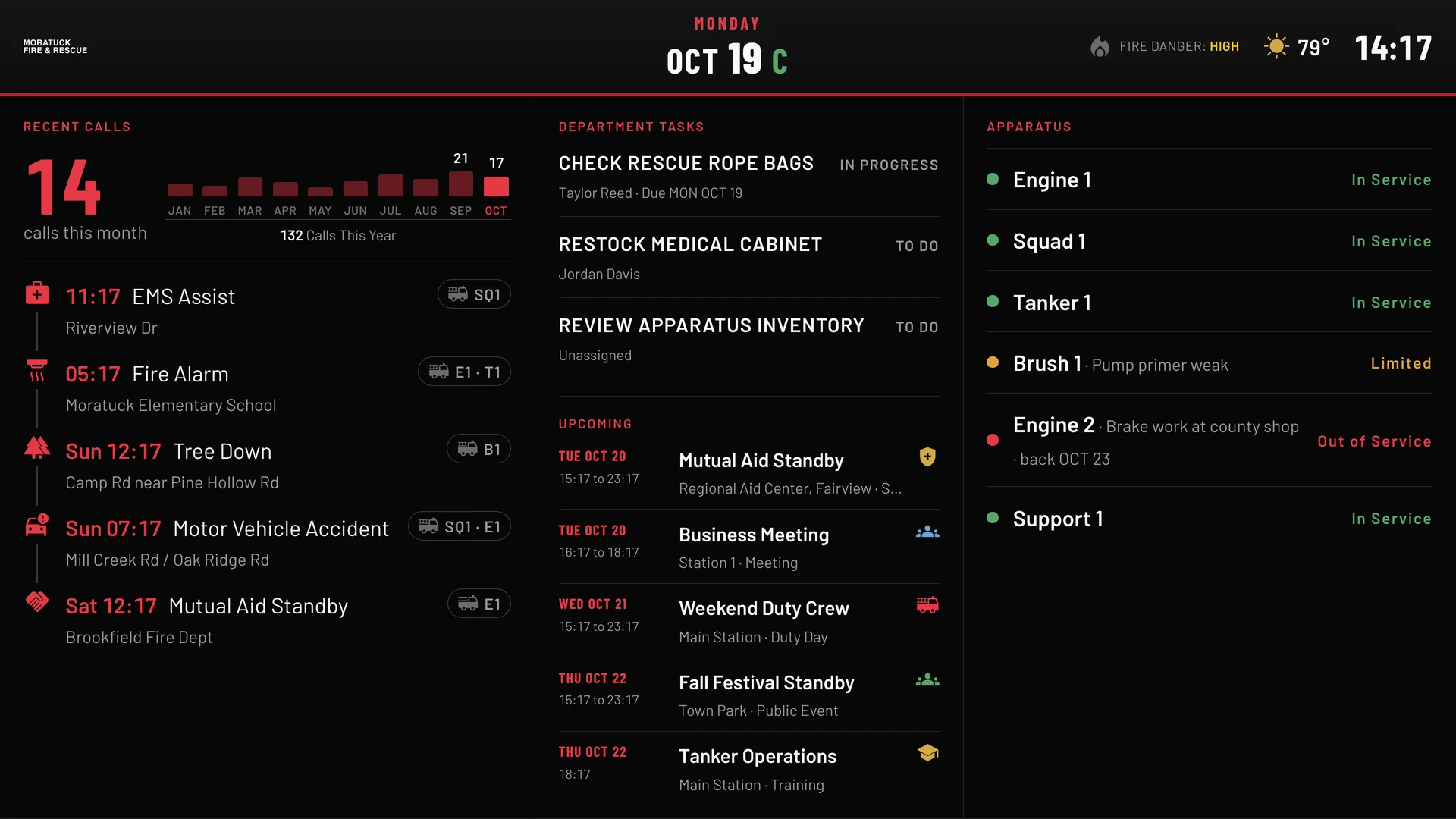1456x819 pixels.
Task: Click the graduation cap icon beside Tanker Operations
Action: point(927,753)
